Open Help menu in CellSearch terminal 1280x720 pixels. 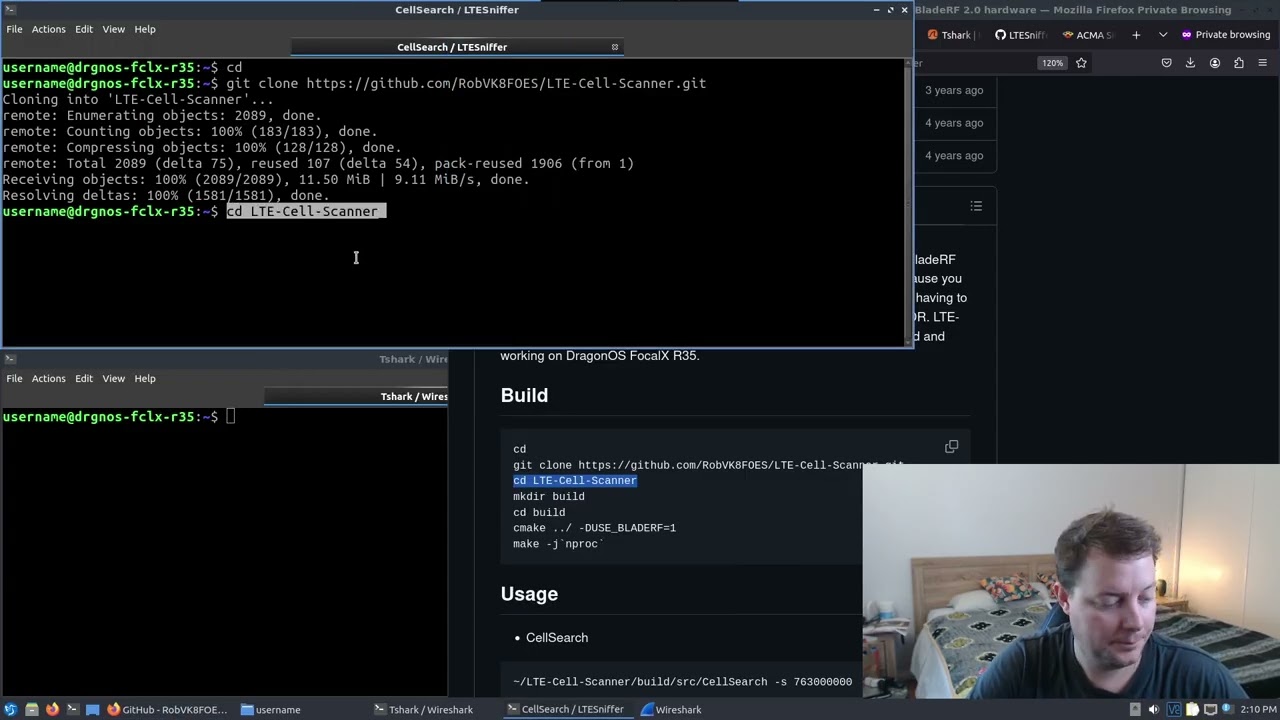tap(145, 29)
